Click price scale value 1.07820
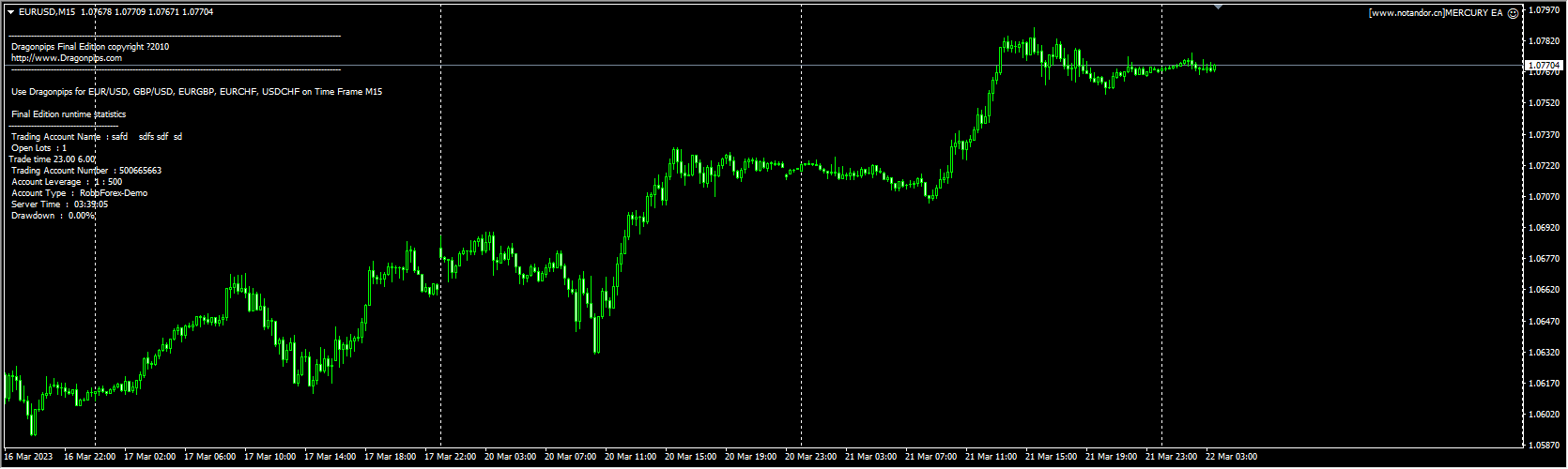The height and width of the screenshot is (469, 1568). point(1545,41)
